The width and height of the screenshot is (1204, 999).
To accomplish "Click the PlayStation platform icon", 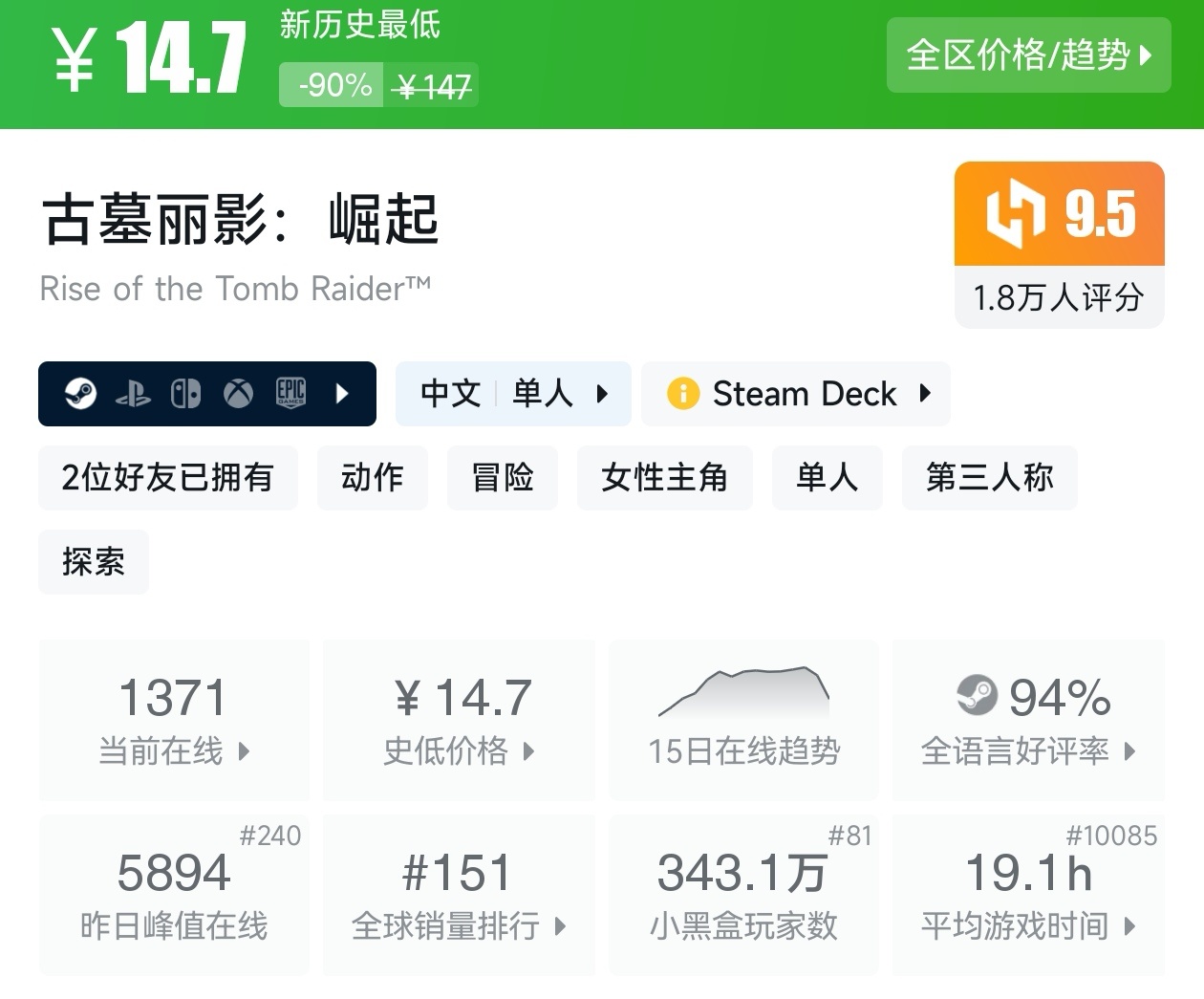I will pos(133,394).
